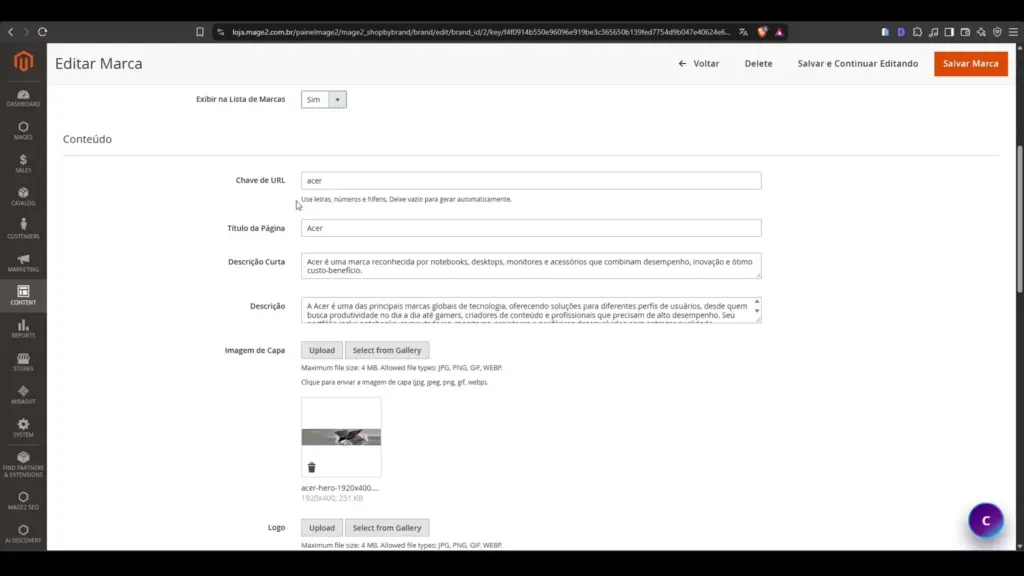Click the acer-hero-1920x400 file name
Viewport: 1024px width, 576px height.
tap(340, 488)
